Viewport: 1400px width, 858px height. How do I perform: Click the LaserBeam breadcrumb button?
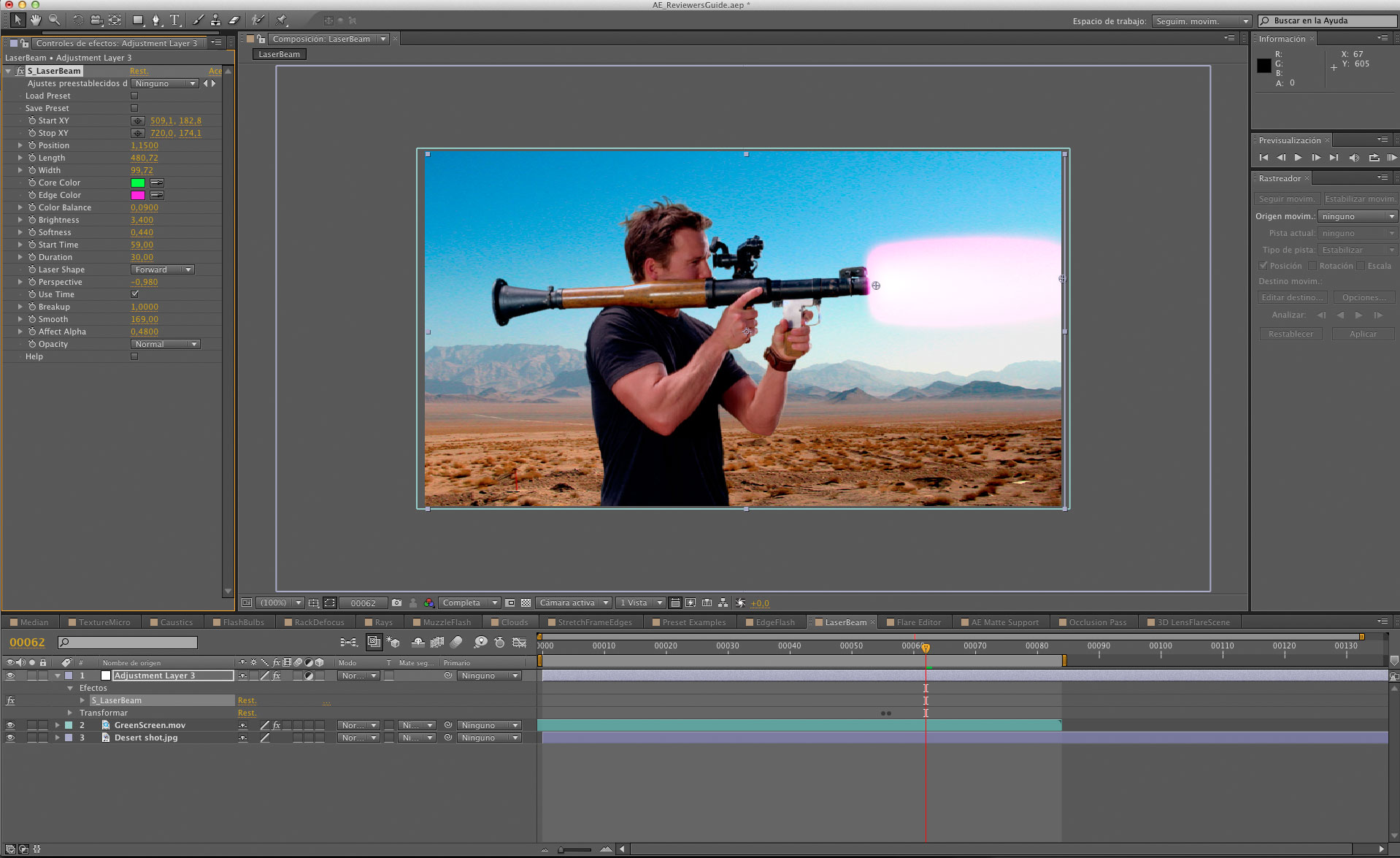click(280, 54)
